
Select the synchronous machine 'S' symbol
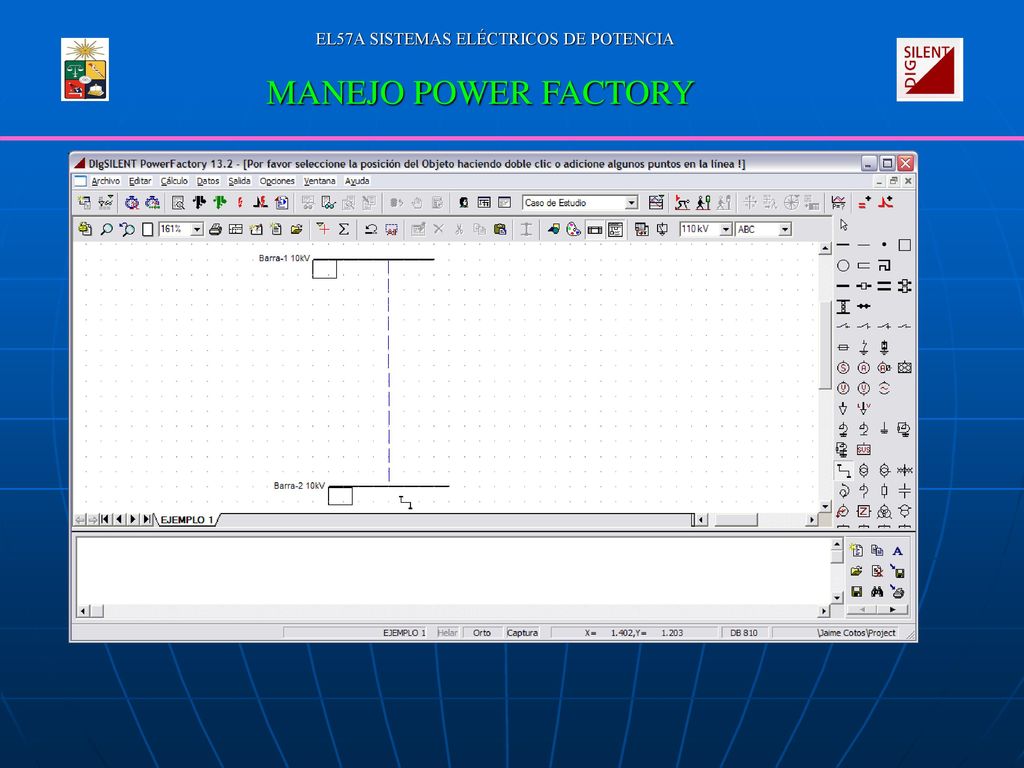(x=843, y=368)
